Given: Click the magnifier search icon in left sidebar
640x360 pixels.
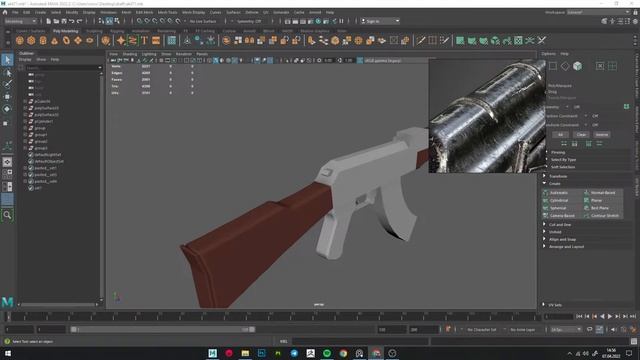Looking at the screenshot, I should click(x=7, y=215).
